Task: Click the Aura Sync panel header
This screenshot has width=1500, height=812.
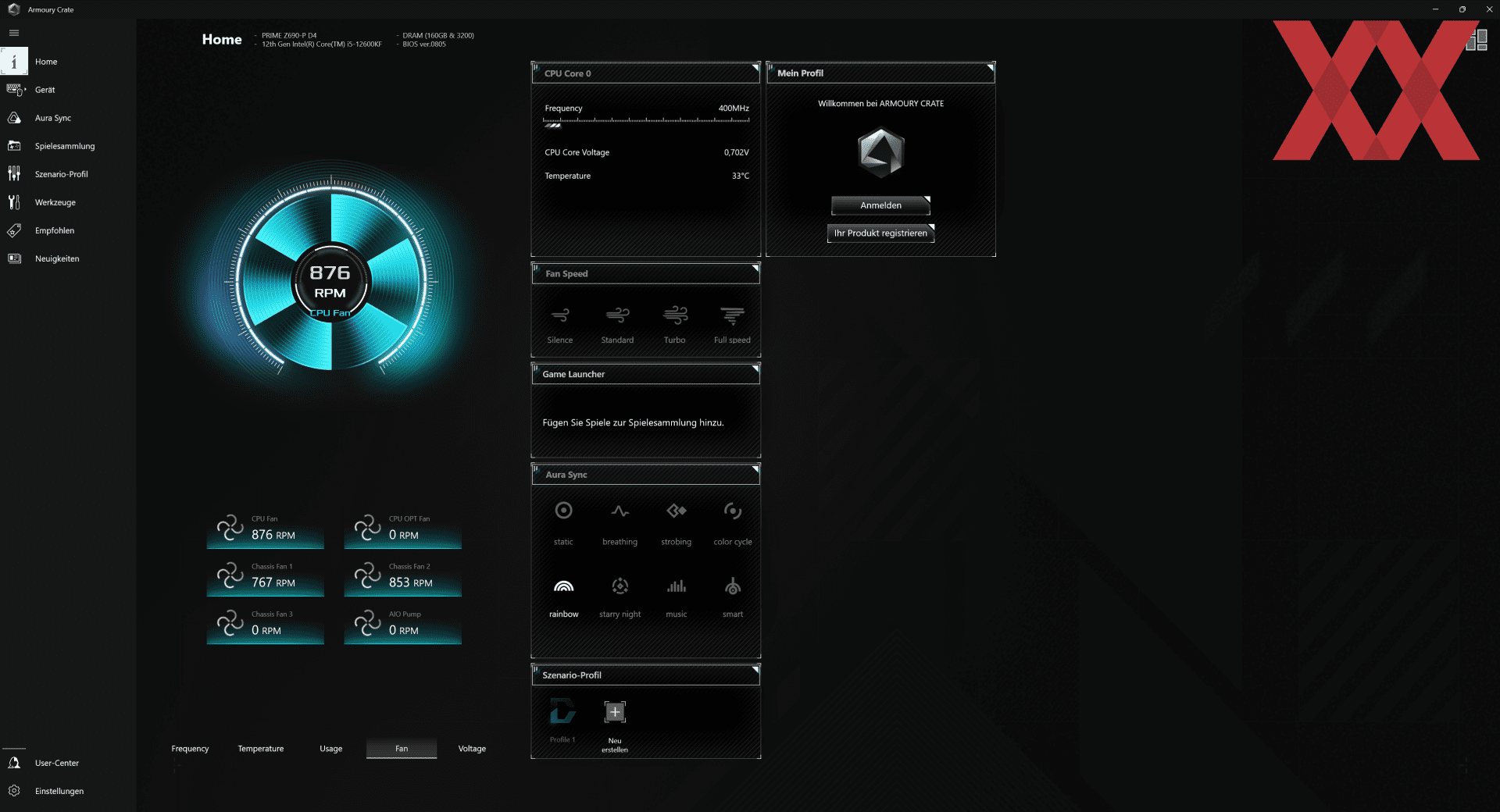Action: coord(646,475)
